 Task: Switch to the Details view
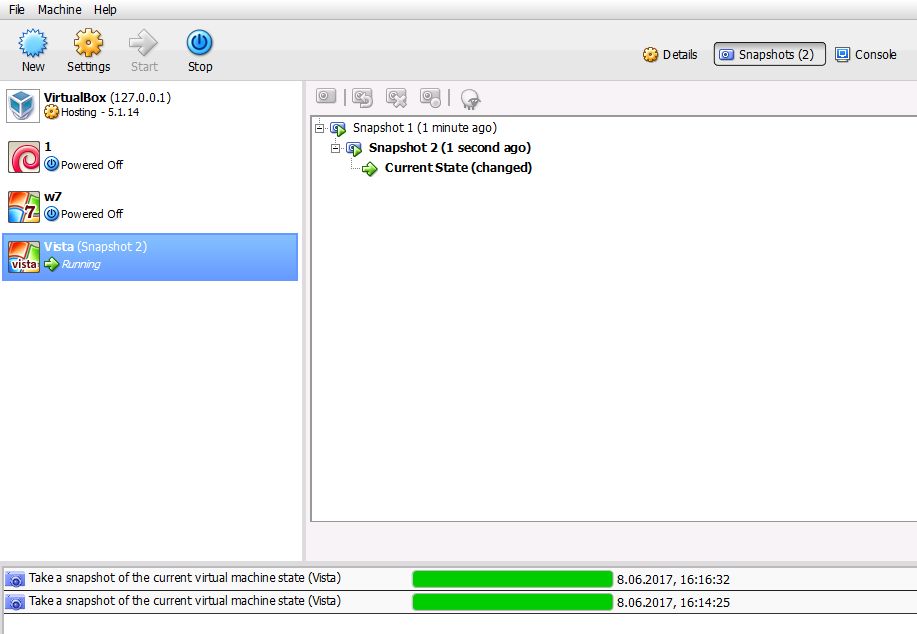[x=670, y=54]
